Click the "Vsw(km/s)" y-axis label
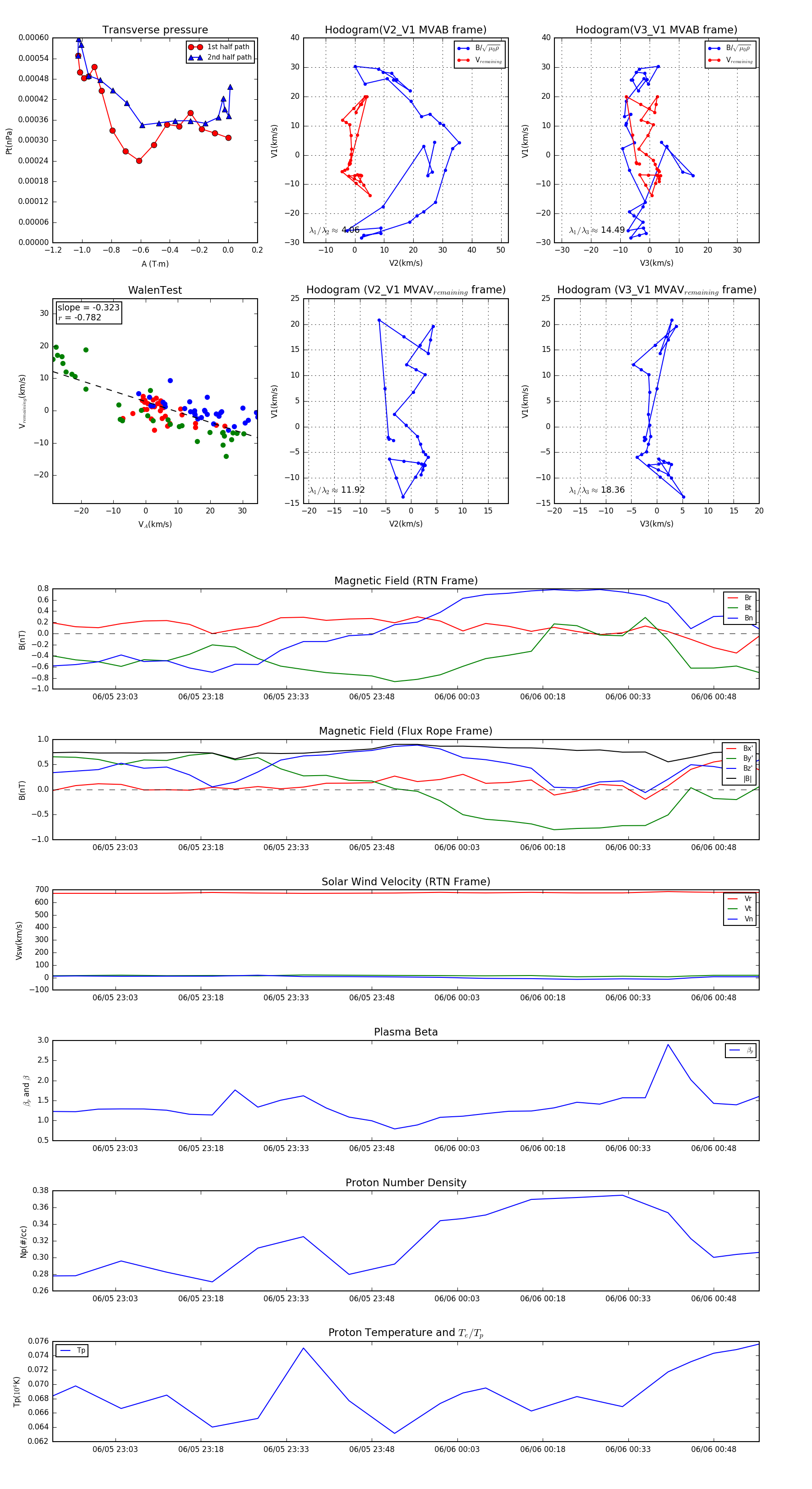Image resolution: width=812 pixels, height=1489 pixels. [x=19, y=940]
